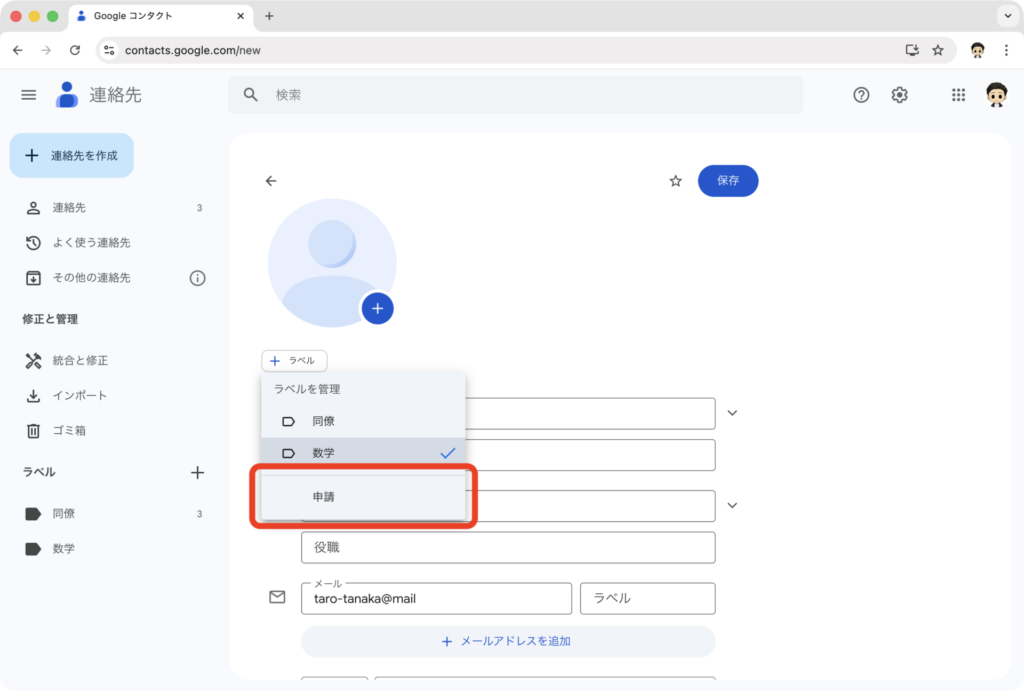Expand the name fields chevron
1024x691 pixels.
coord(732,413)
